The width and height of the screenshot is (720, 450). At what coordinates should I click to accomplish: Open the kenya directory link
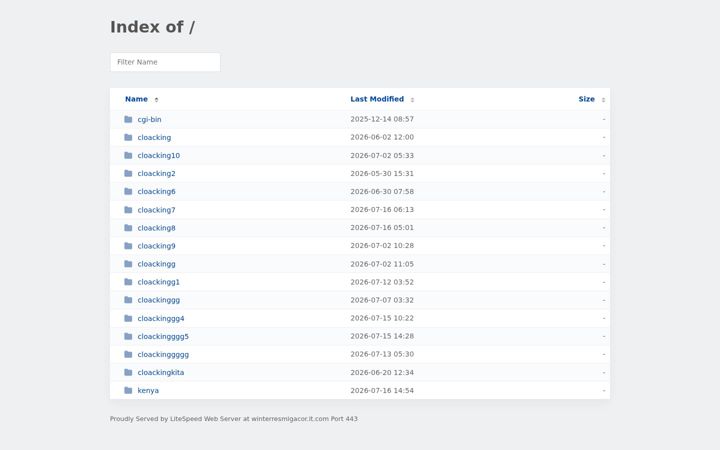tap(148, 391)
